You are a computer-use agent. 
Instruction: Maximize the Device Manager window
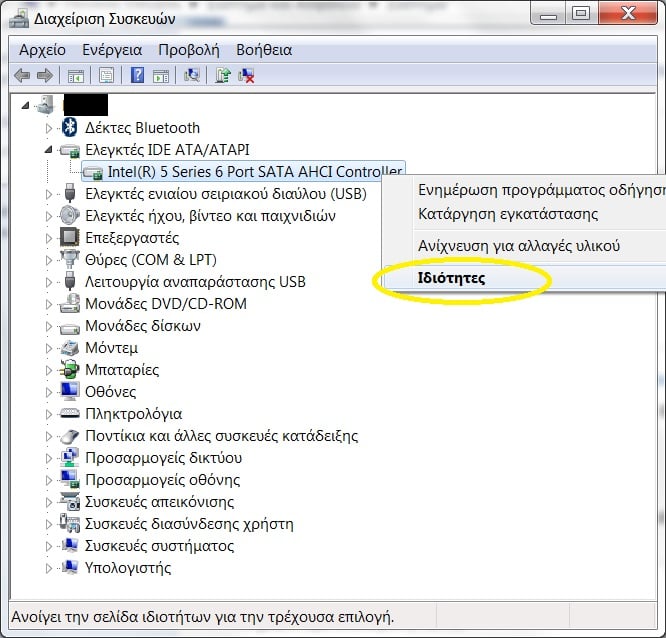(x=581, y=13)
